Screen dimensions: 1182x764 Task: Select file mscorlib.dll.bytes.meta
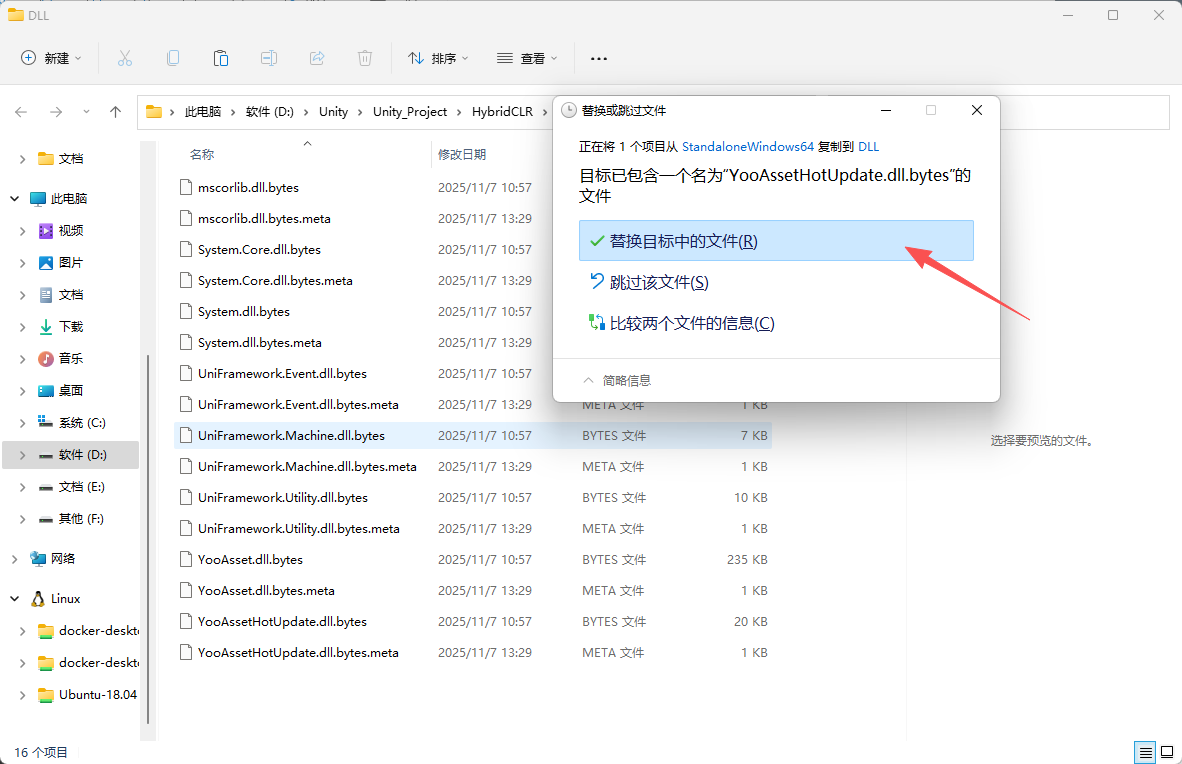pyautogui.click(x=264, y=219)
